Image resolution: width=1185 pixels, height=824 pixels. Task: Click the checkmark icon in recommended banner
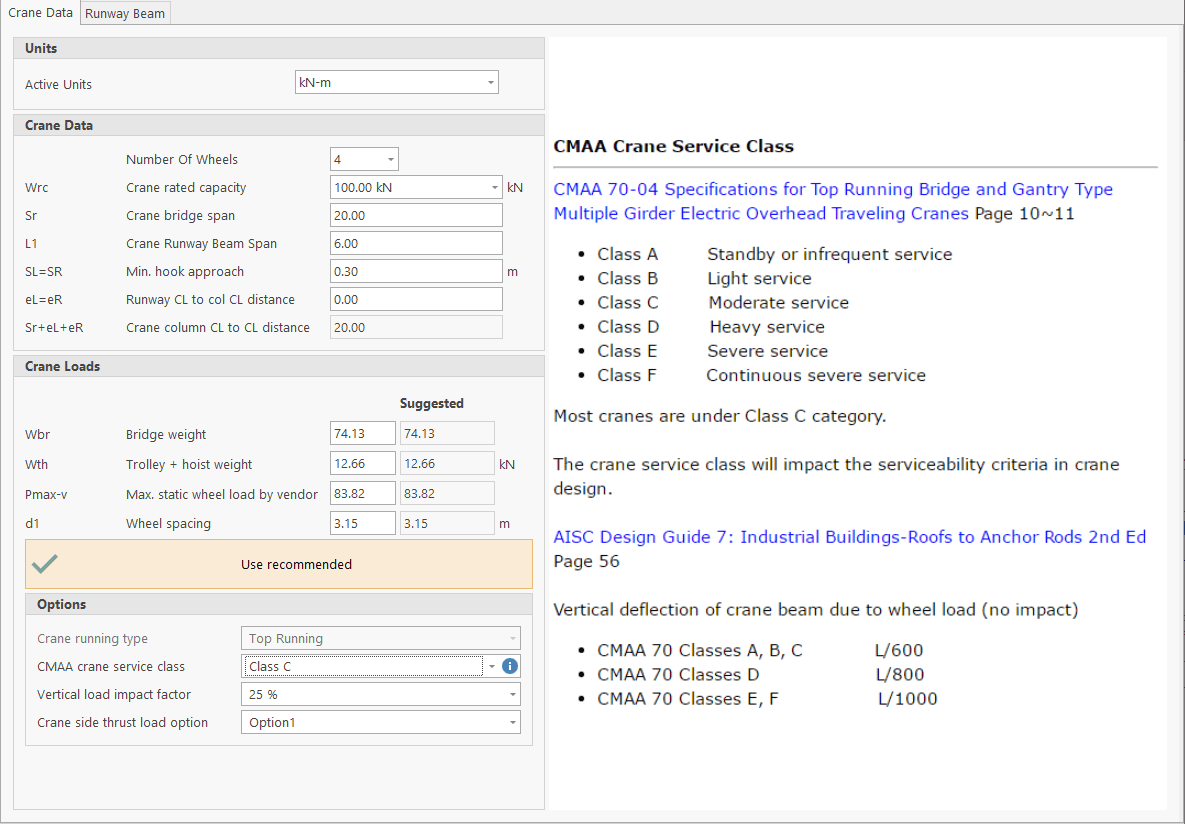[44, 564]
